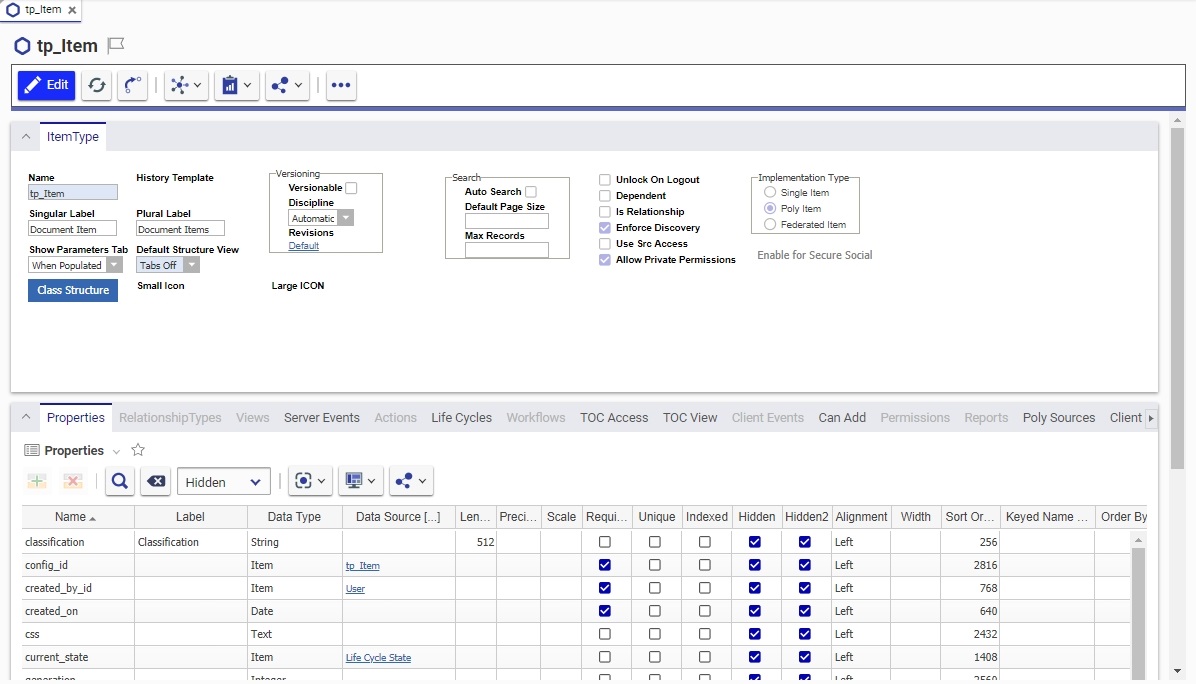Open the Discipline Automatic dropdown
This screenshot has height=684, width=1196.
point(321,218)
